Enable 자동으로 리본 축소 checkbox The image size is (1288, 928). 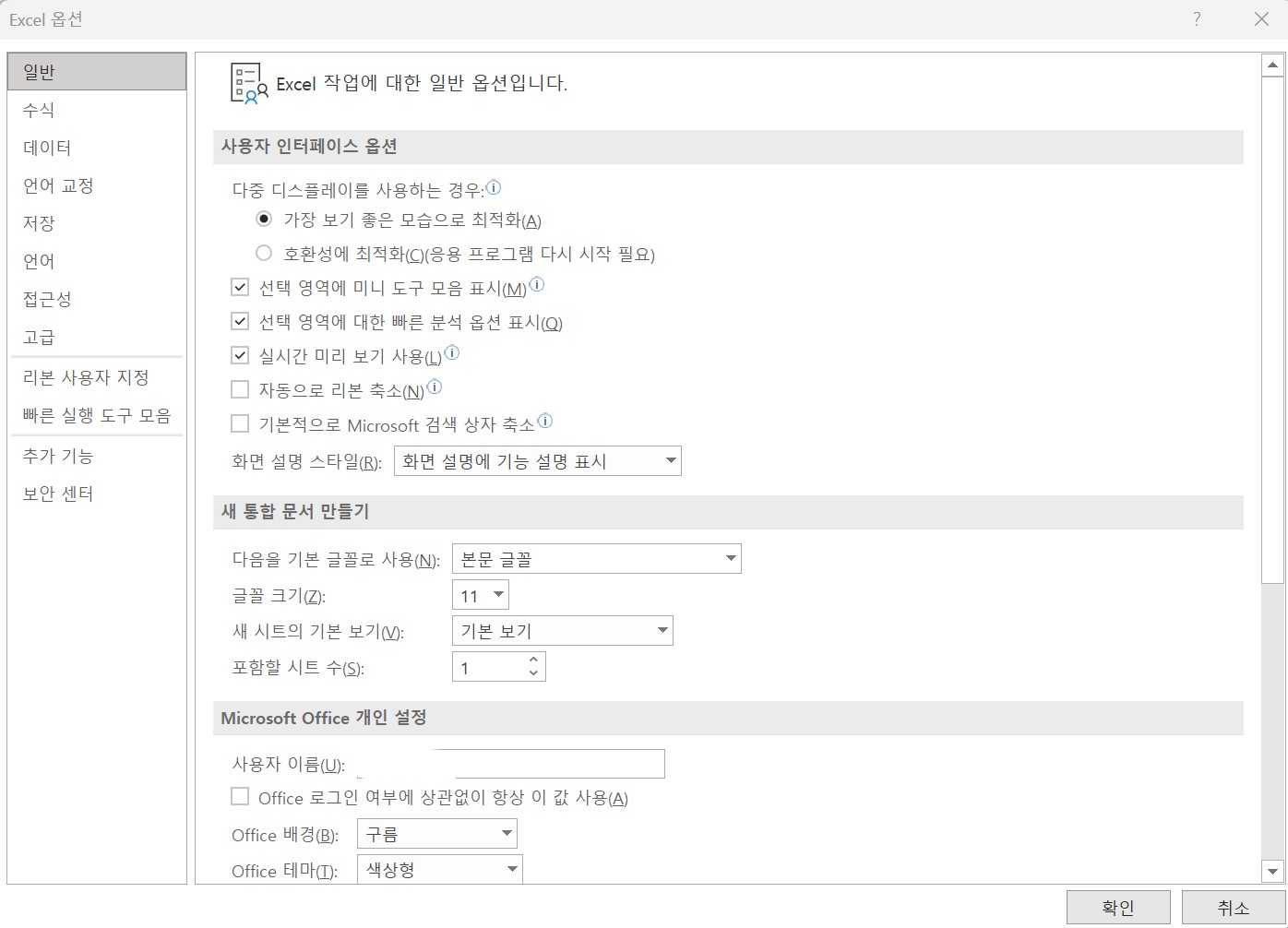[x=240, y=389]
